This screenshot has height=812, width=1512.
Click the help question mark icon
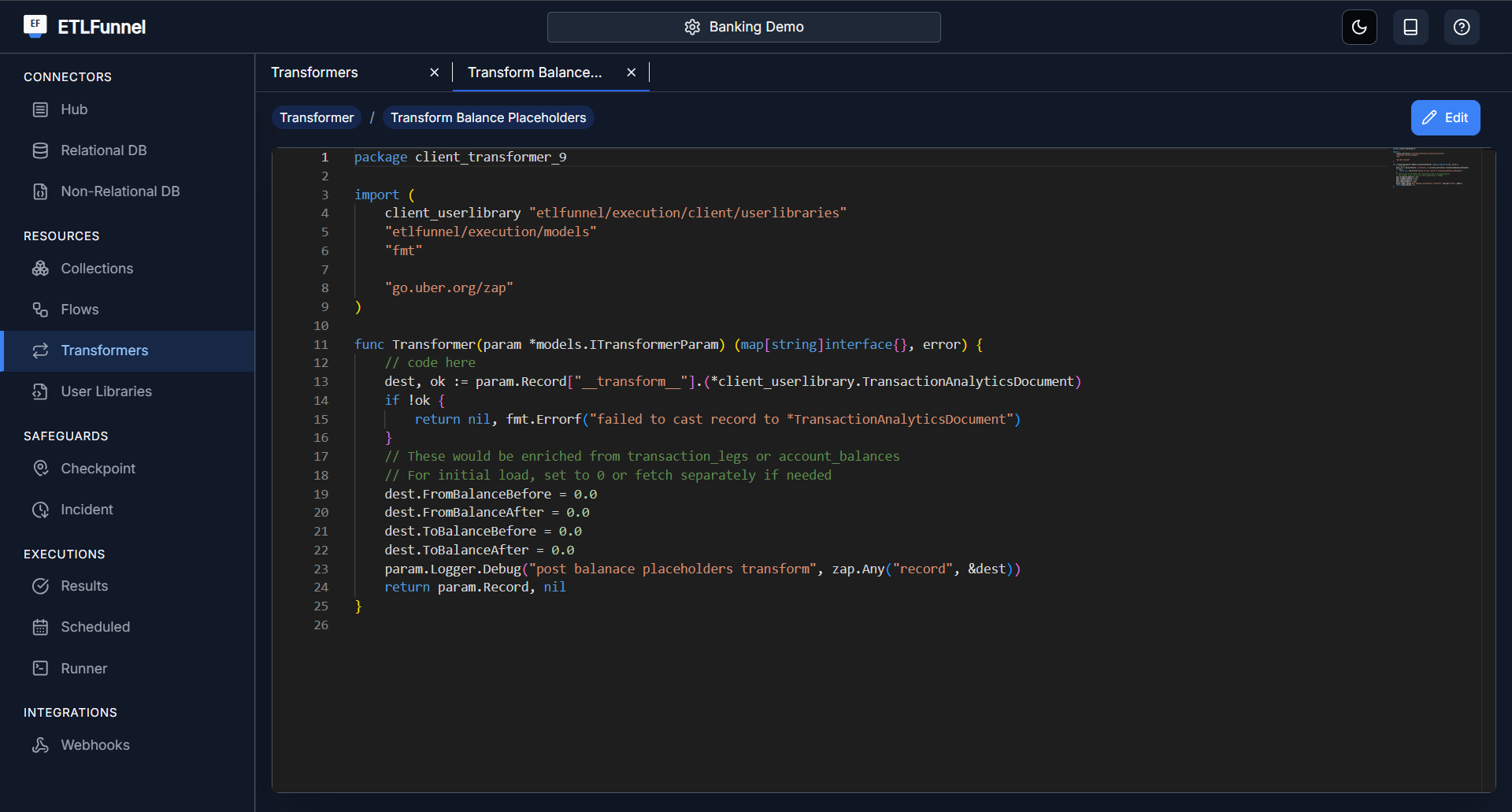(x=1462, y=28)
